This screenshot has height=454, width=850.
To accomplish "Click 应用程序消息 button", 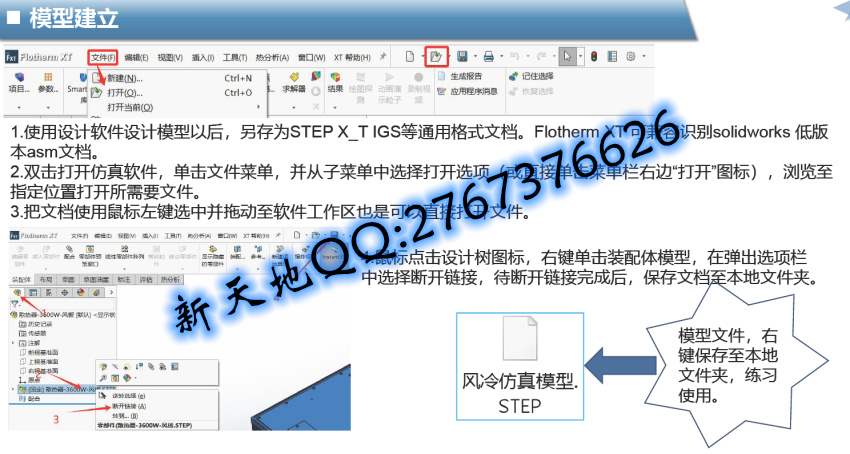I will [x=472, y=91].
